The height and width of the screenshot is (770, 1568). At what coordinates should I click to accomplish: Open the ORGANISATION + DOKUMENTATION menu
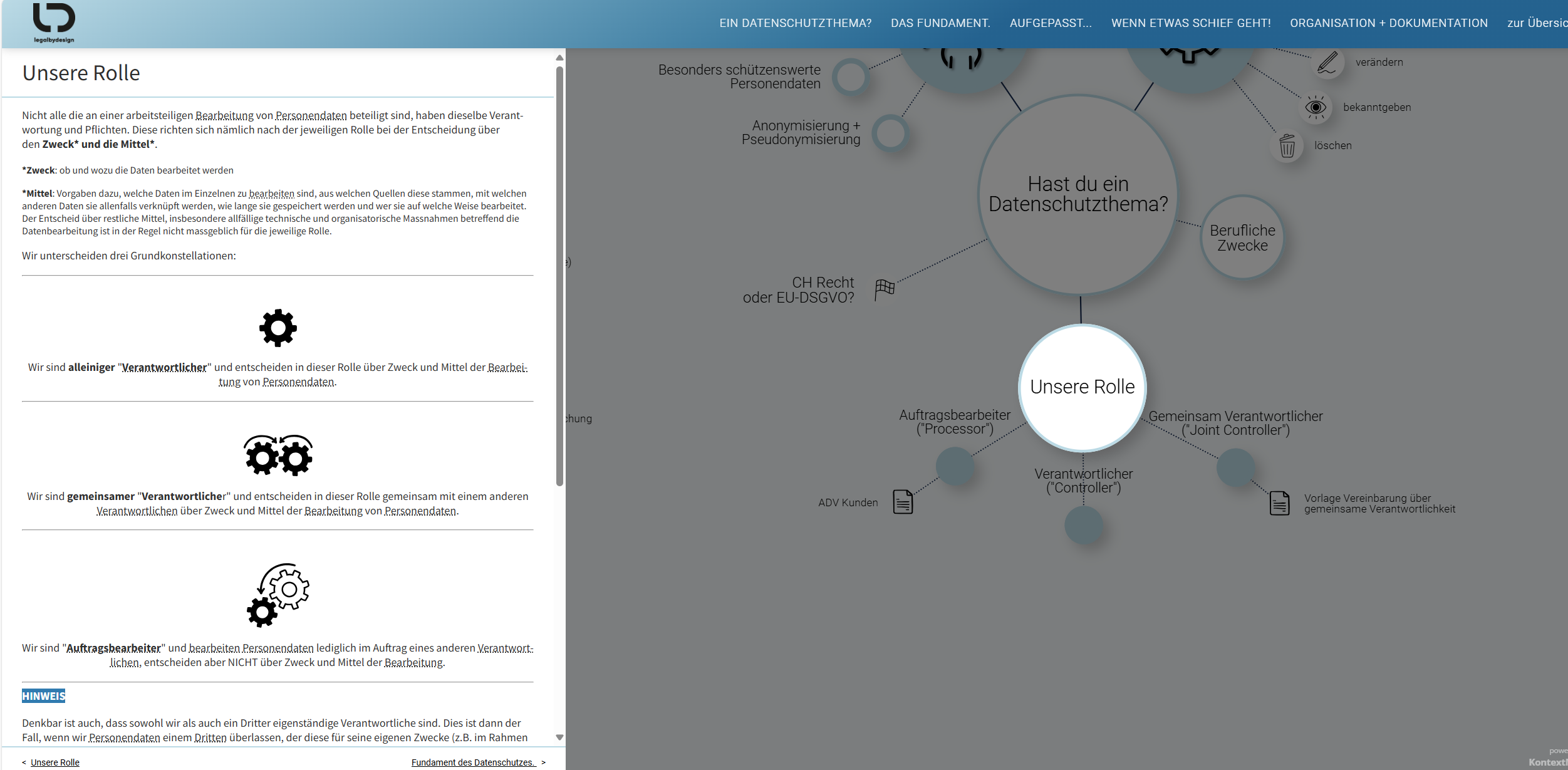1388,23
